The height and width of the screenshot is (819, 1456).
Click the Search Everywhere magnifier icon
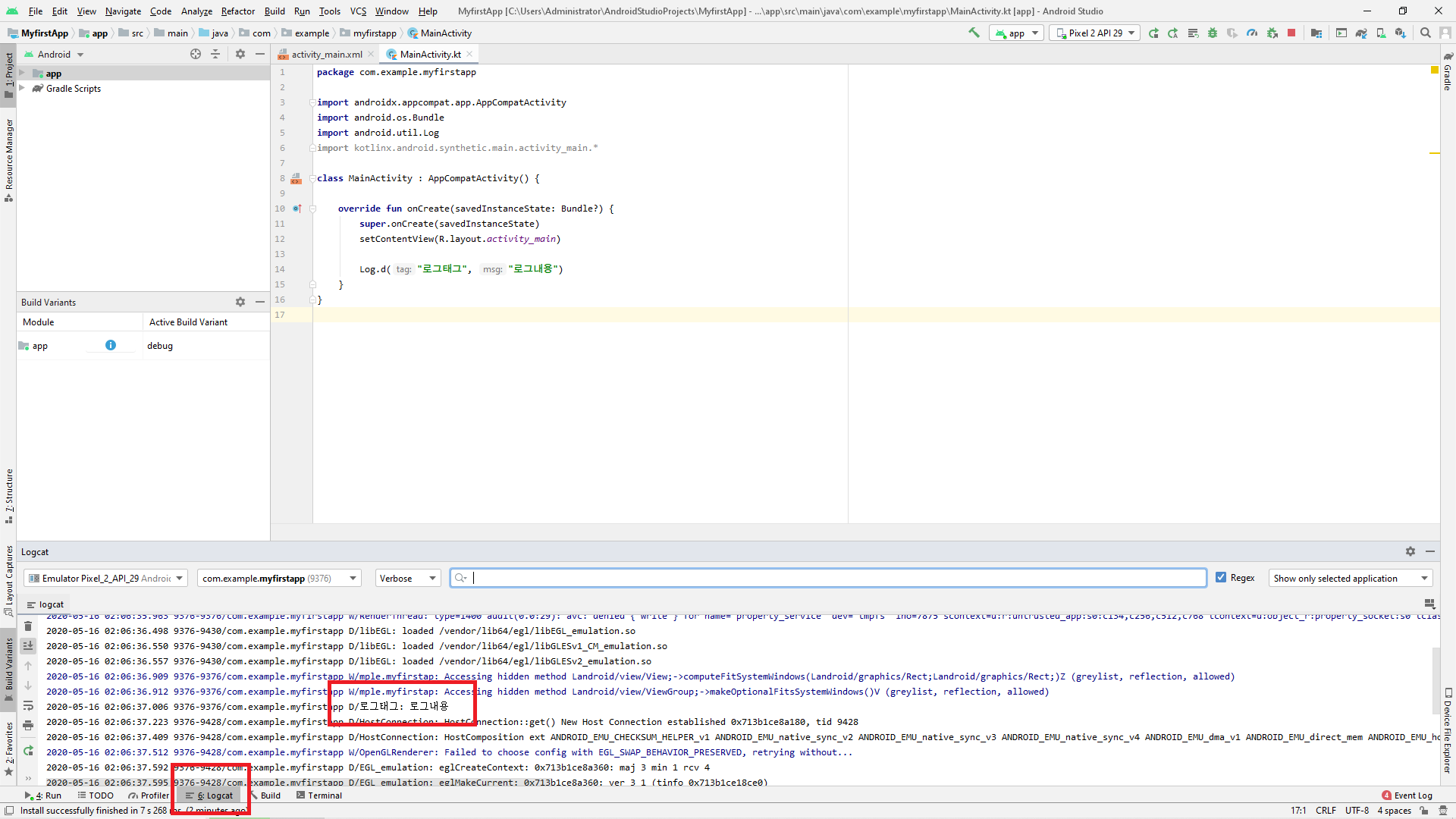(1425, 33)
